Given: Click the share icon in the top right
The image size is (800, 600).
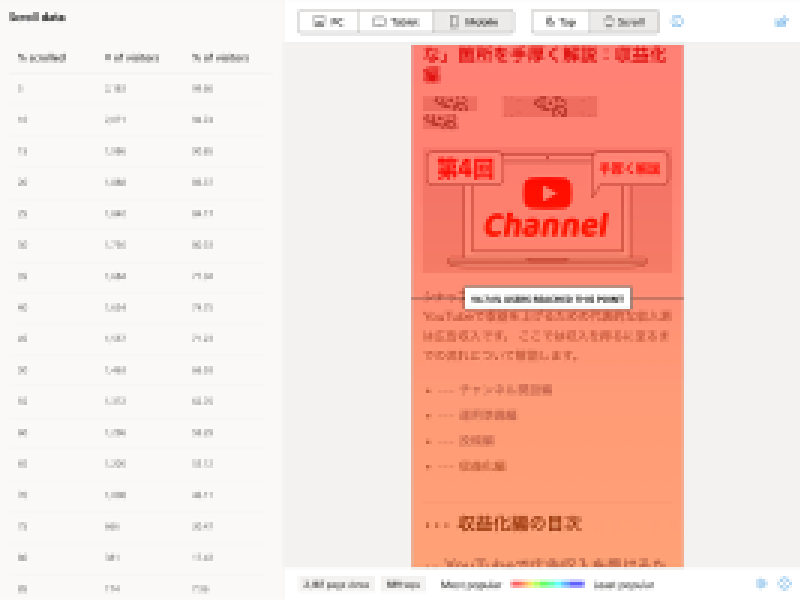Looking at the screenshot, I should 781,21.
